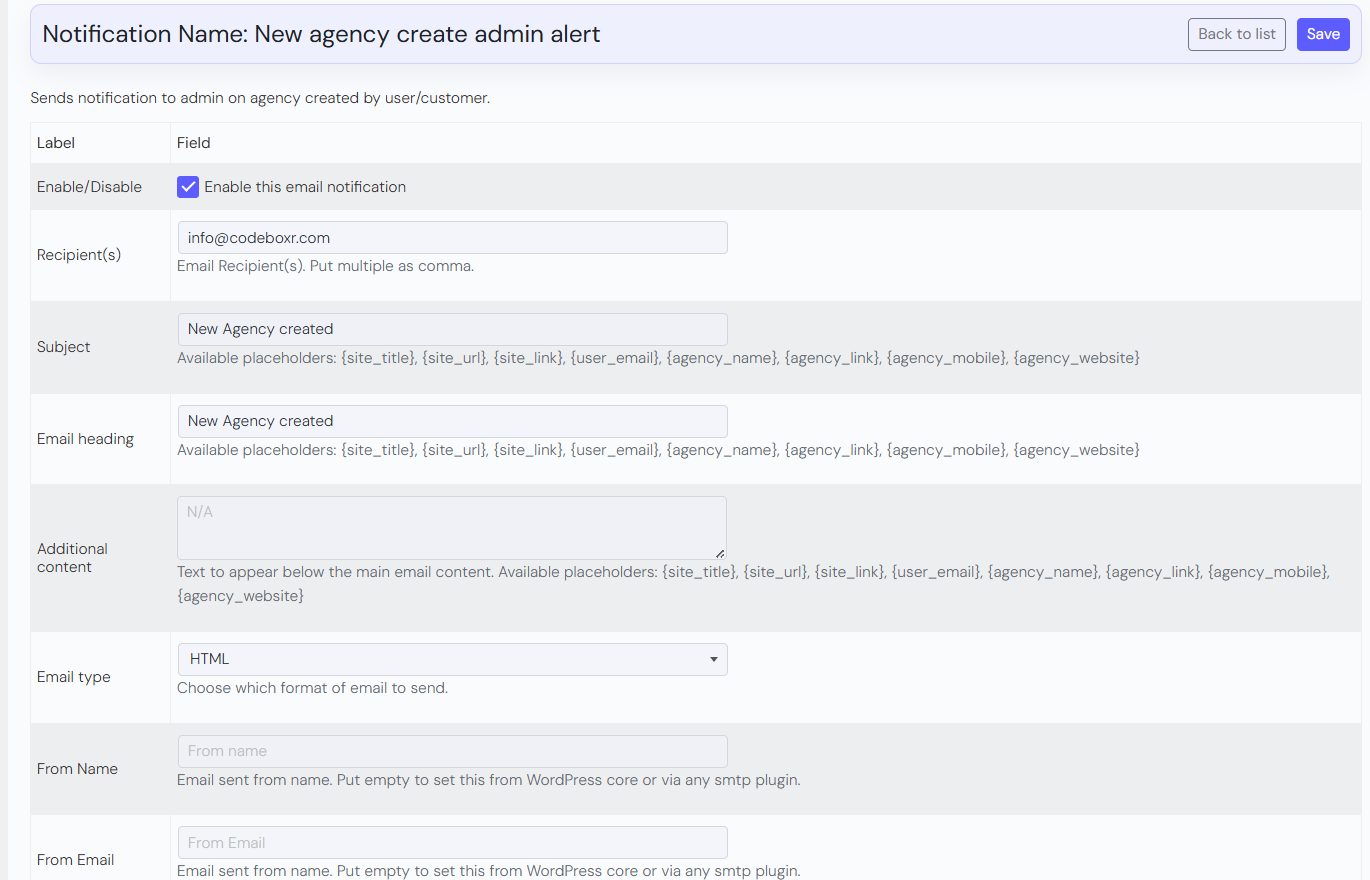Image resolution: width=1370 pixels, height=880 pixels.
Task: Go back via Back to list button
Action: 1236,34
